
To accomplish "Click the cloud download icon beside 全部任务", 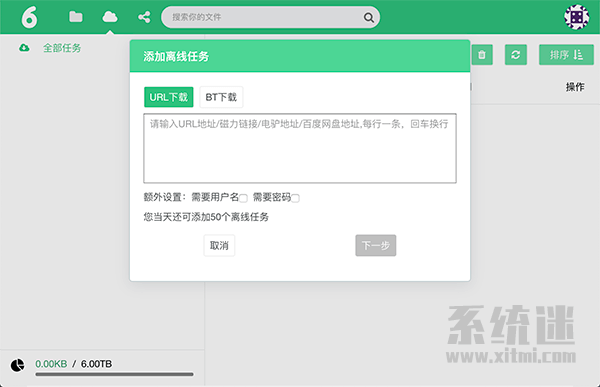I will (24, 48).
